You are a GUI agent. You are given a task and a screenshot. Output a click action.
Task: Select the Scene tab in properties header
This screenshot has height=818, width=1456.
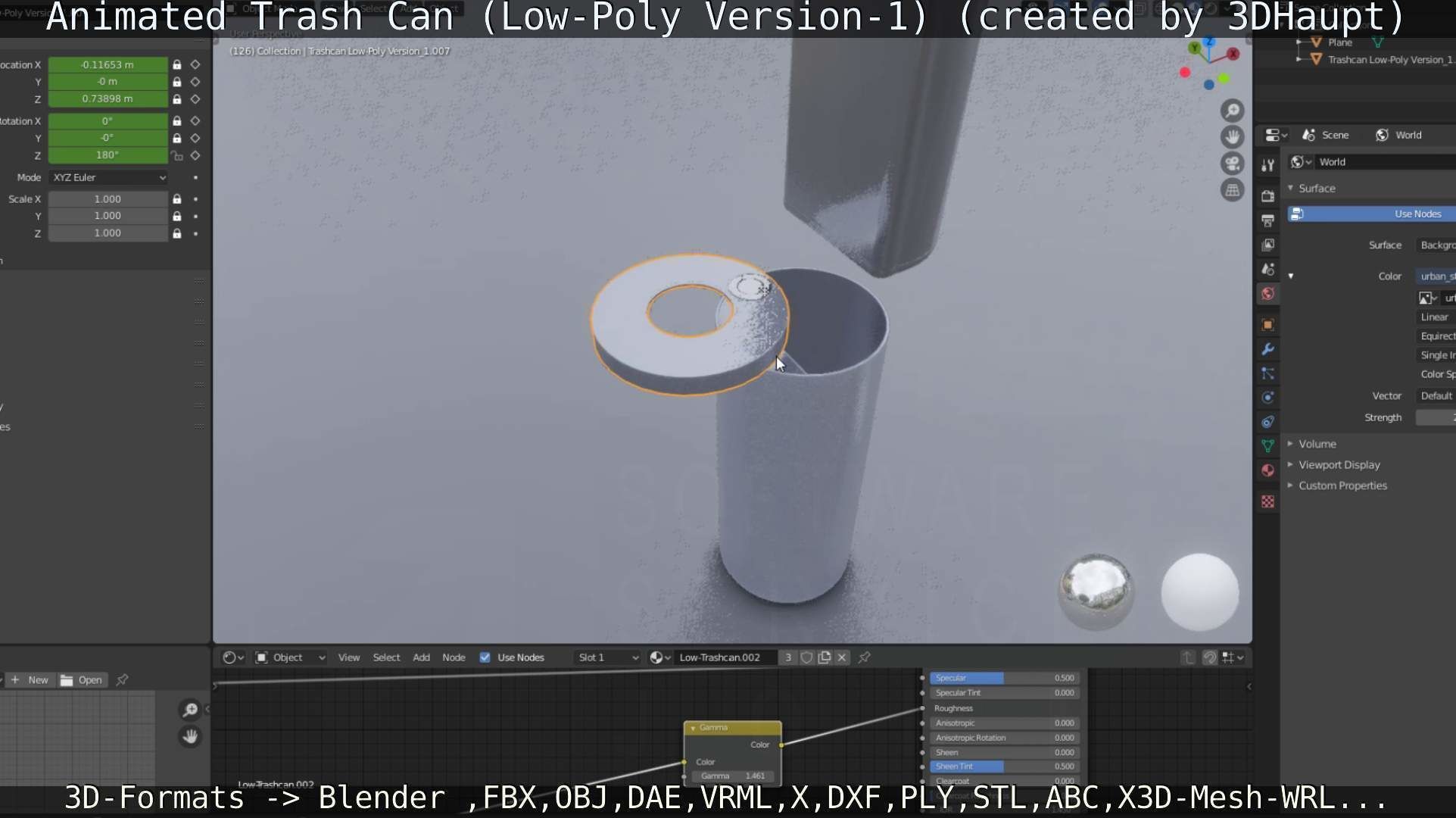pos(1326,135)
